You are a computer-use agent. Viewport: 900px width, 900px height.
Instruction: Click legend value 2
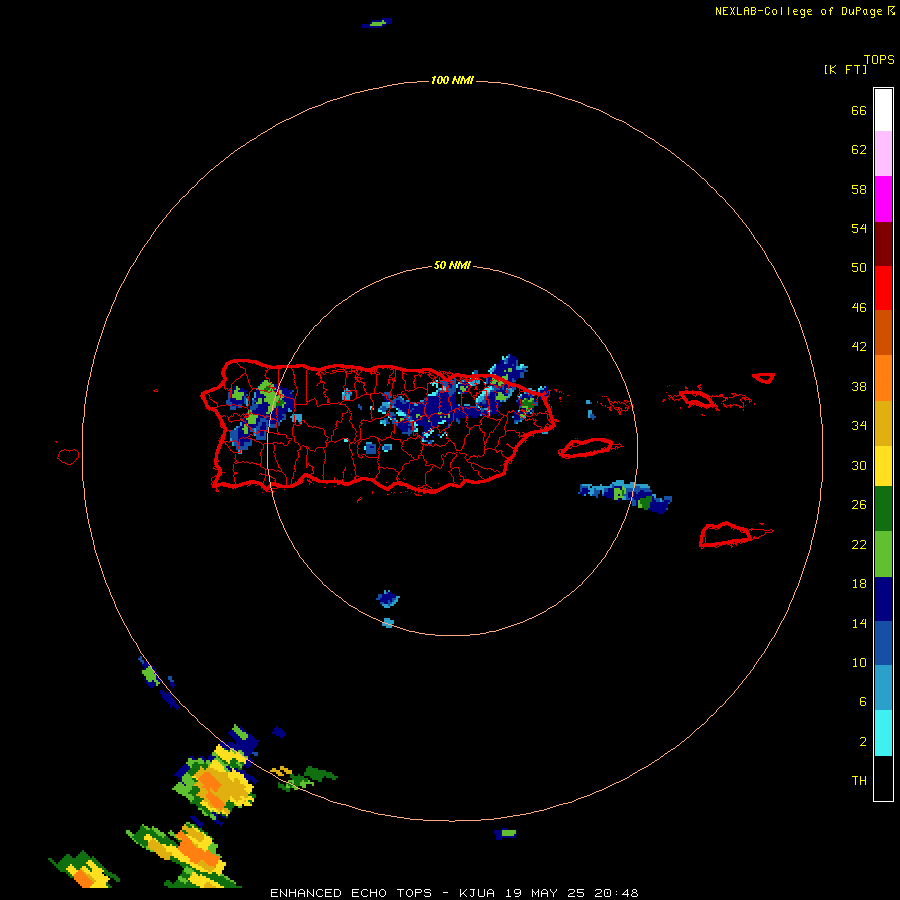click(x=862, y=742)
